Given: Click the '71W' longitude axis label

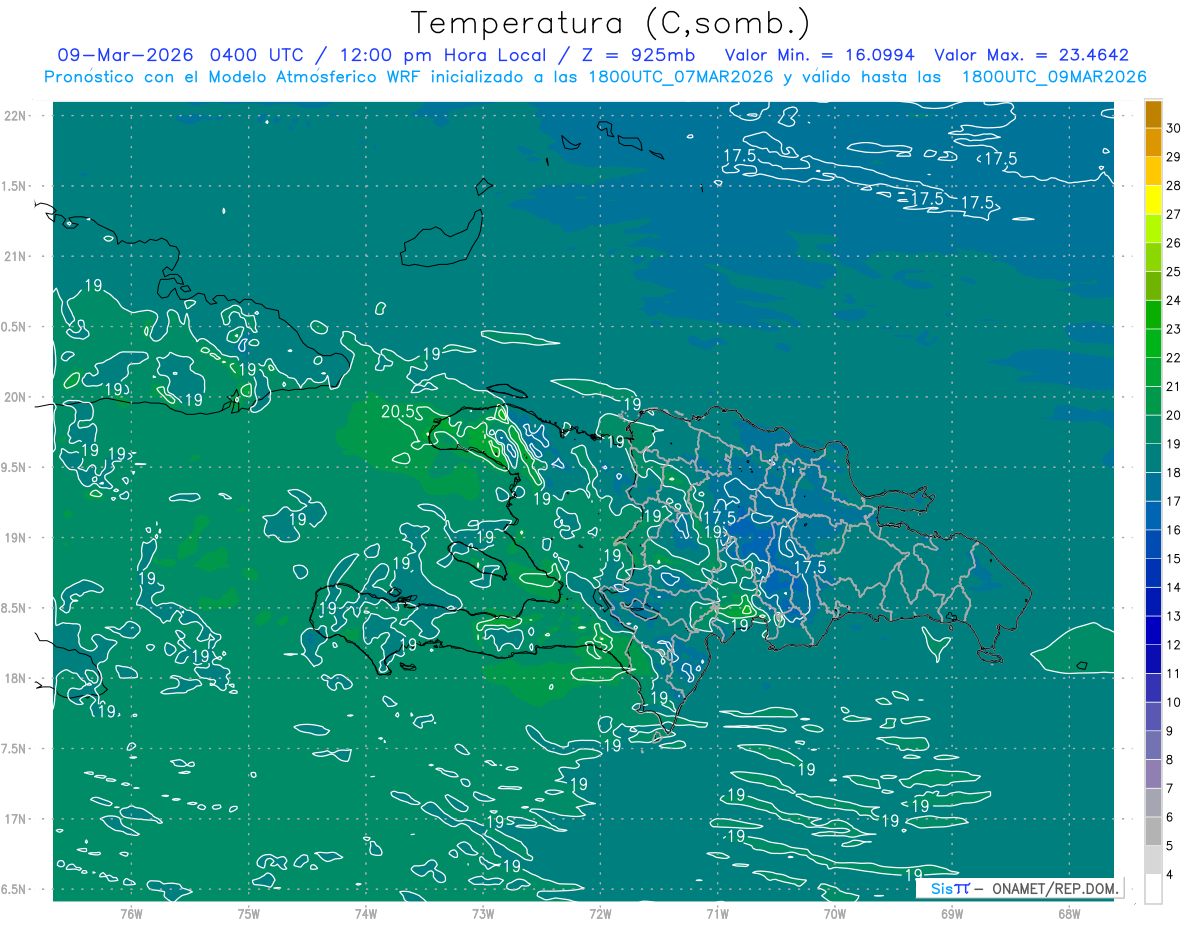Looking at the screenshot, I should (717, 914).
